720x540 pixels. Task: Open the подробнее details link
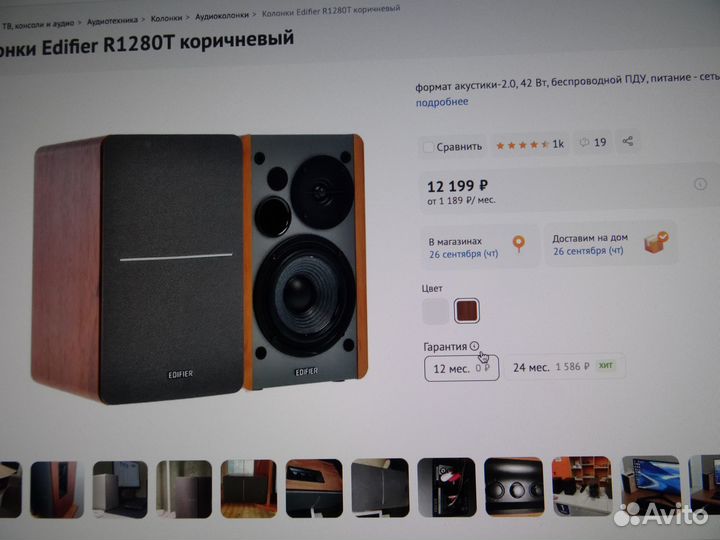coord(442,102)
